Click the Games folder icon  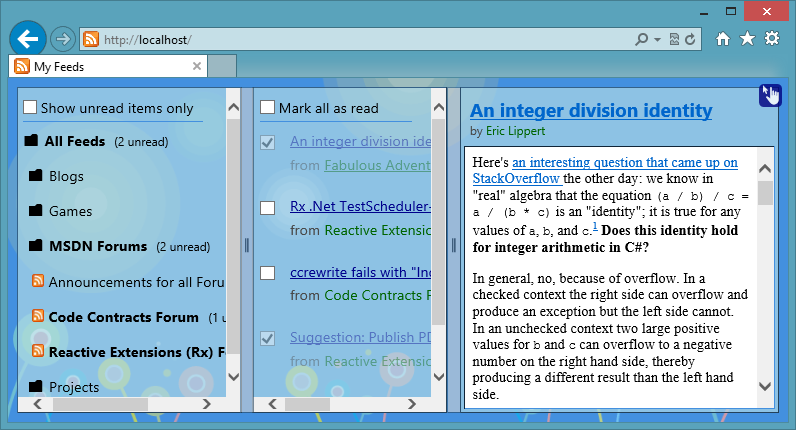tap(36, 210)
